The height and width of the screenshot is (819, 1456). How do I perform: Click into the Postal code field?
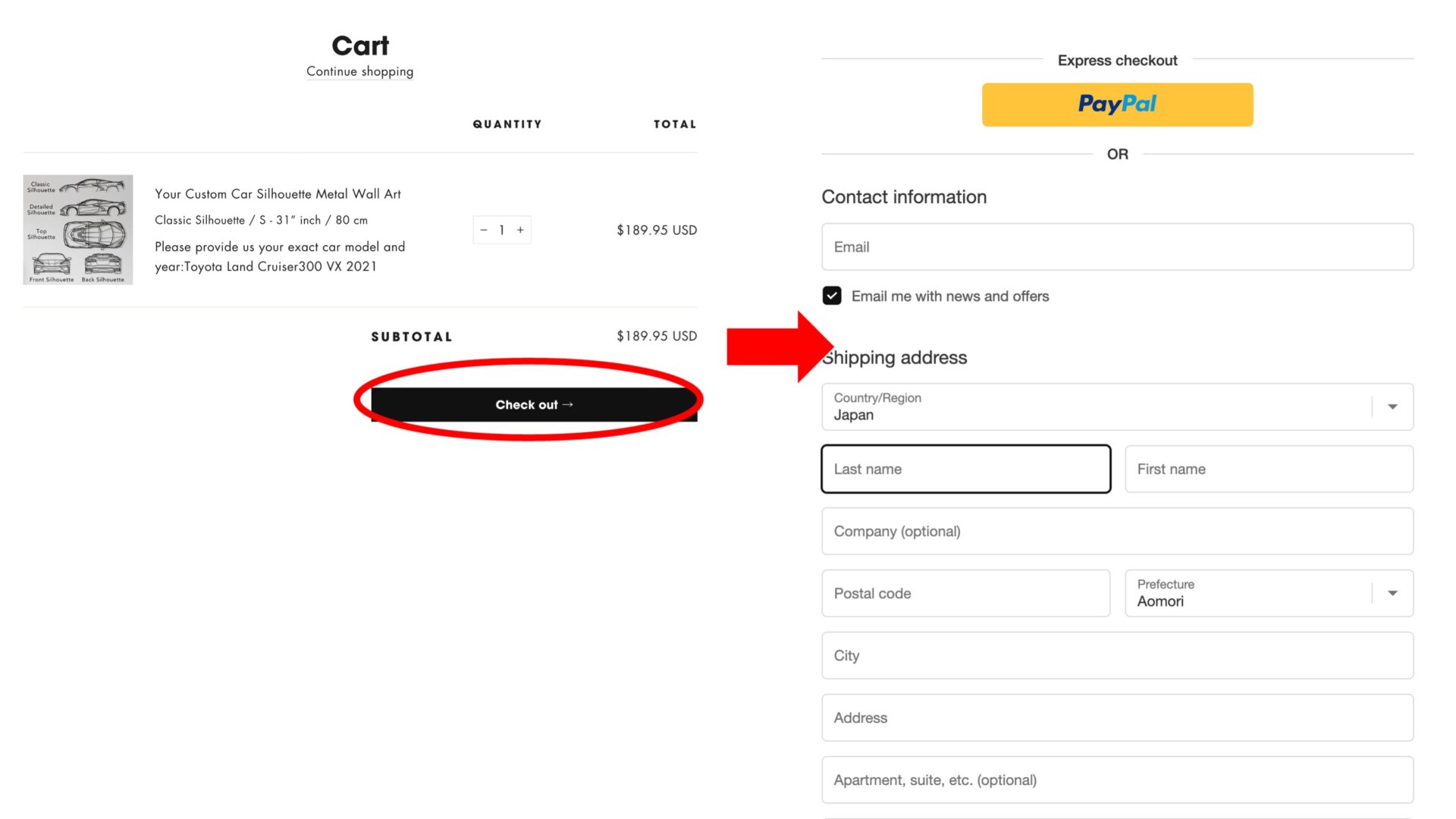point(965,594)
